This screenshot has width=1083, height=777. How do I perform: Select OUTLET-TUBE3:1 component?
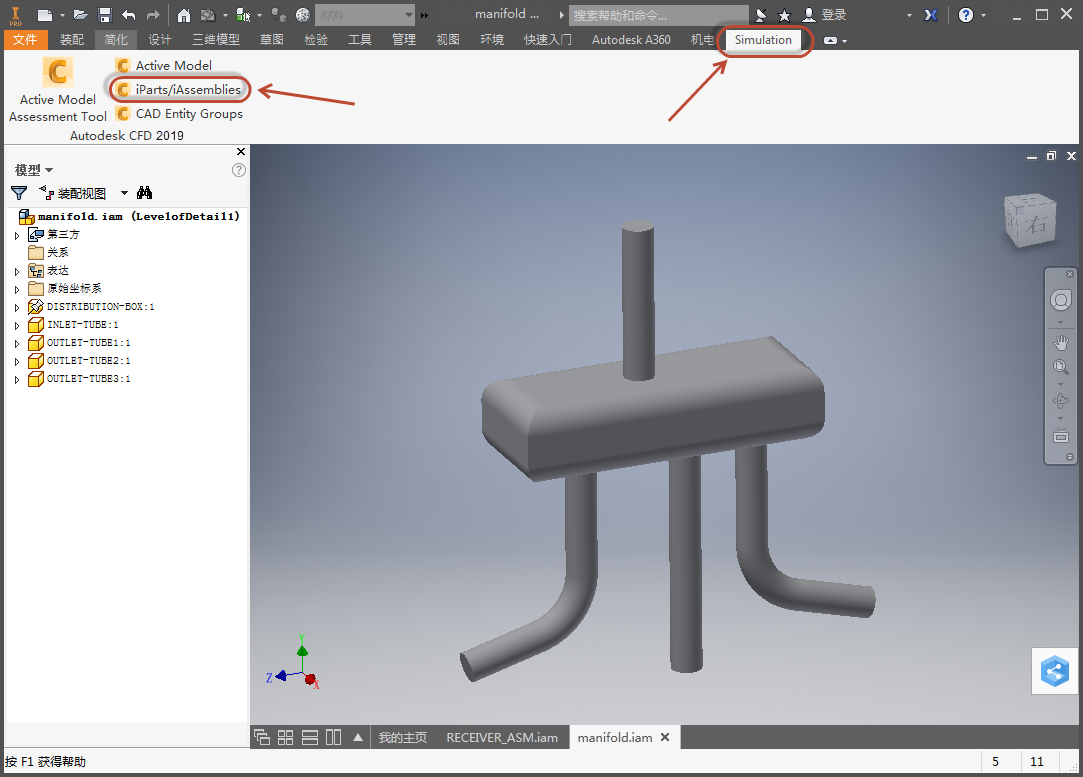pos(79,378)
